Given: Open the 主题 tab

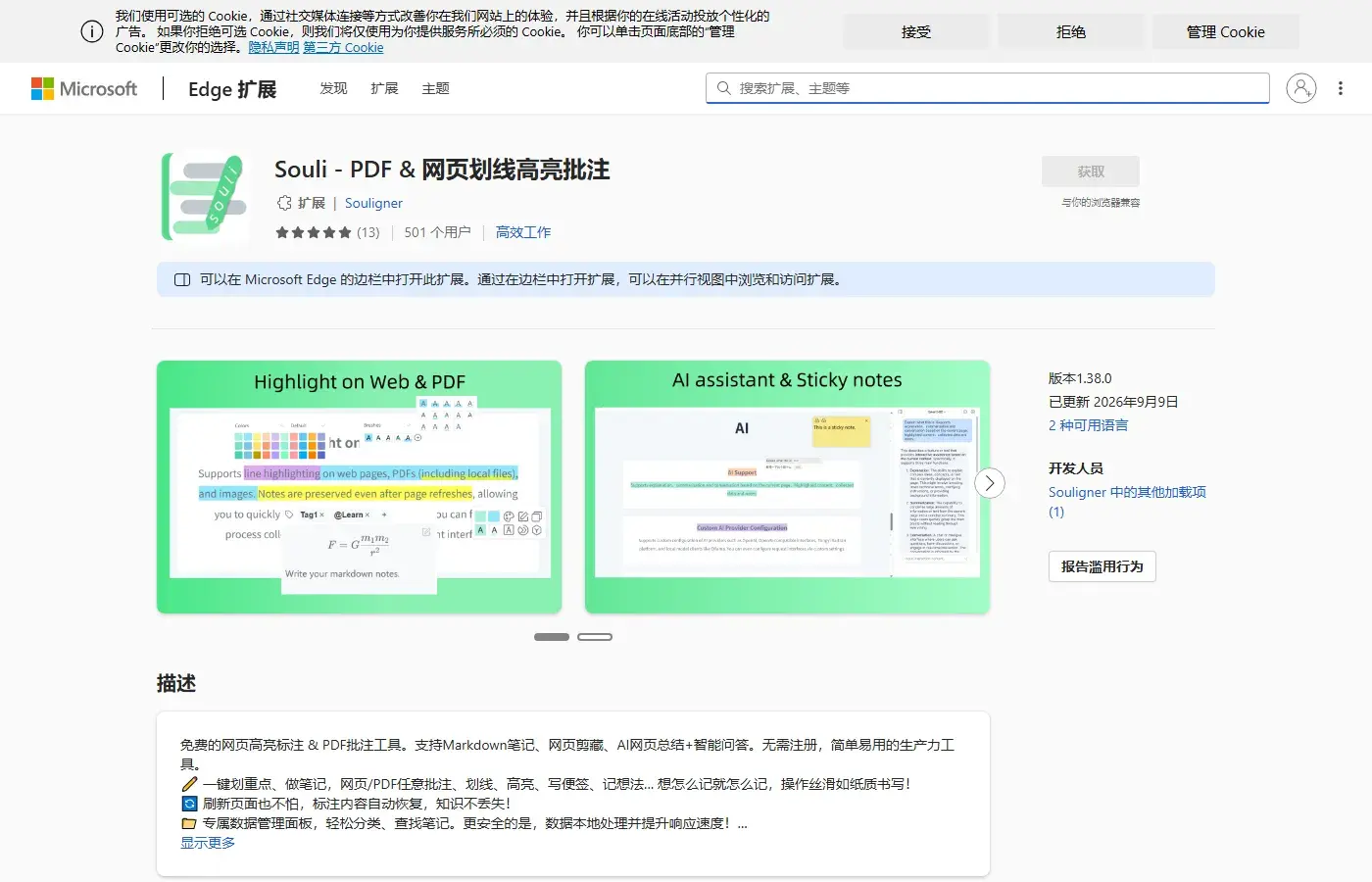Looking at the screenshot, I should [435, 88].
